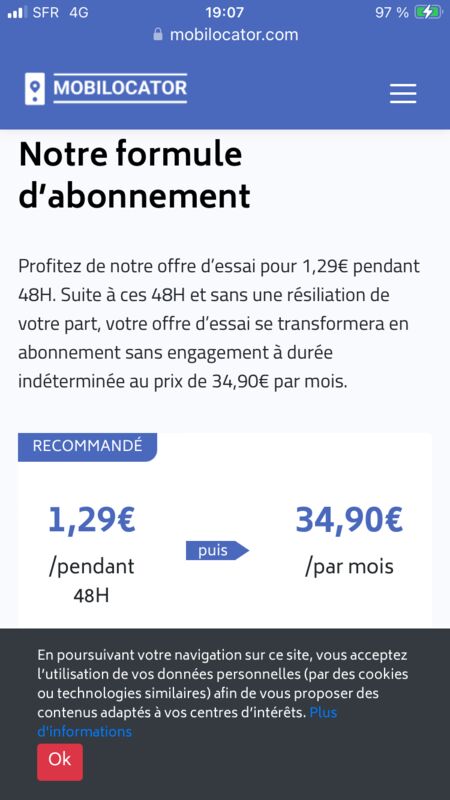The image size is (450, 800).
Task: Select the 1,29€ trial price
Action: coord(92,520)
